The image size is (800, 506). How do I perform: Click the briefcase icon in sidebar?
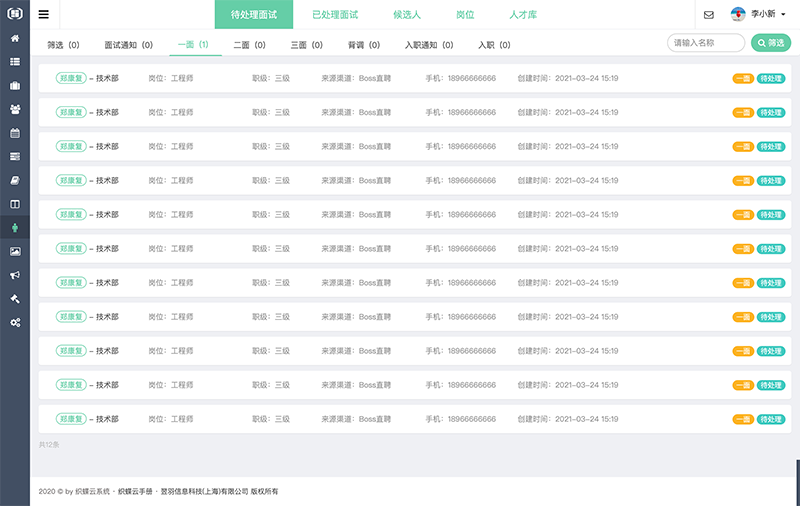click(x=15, y=85)
